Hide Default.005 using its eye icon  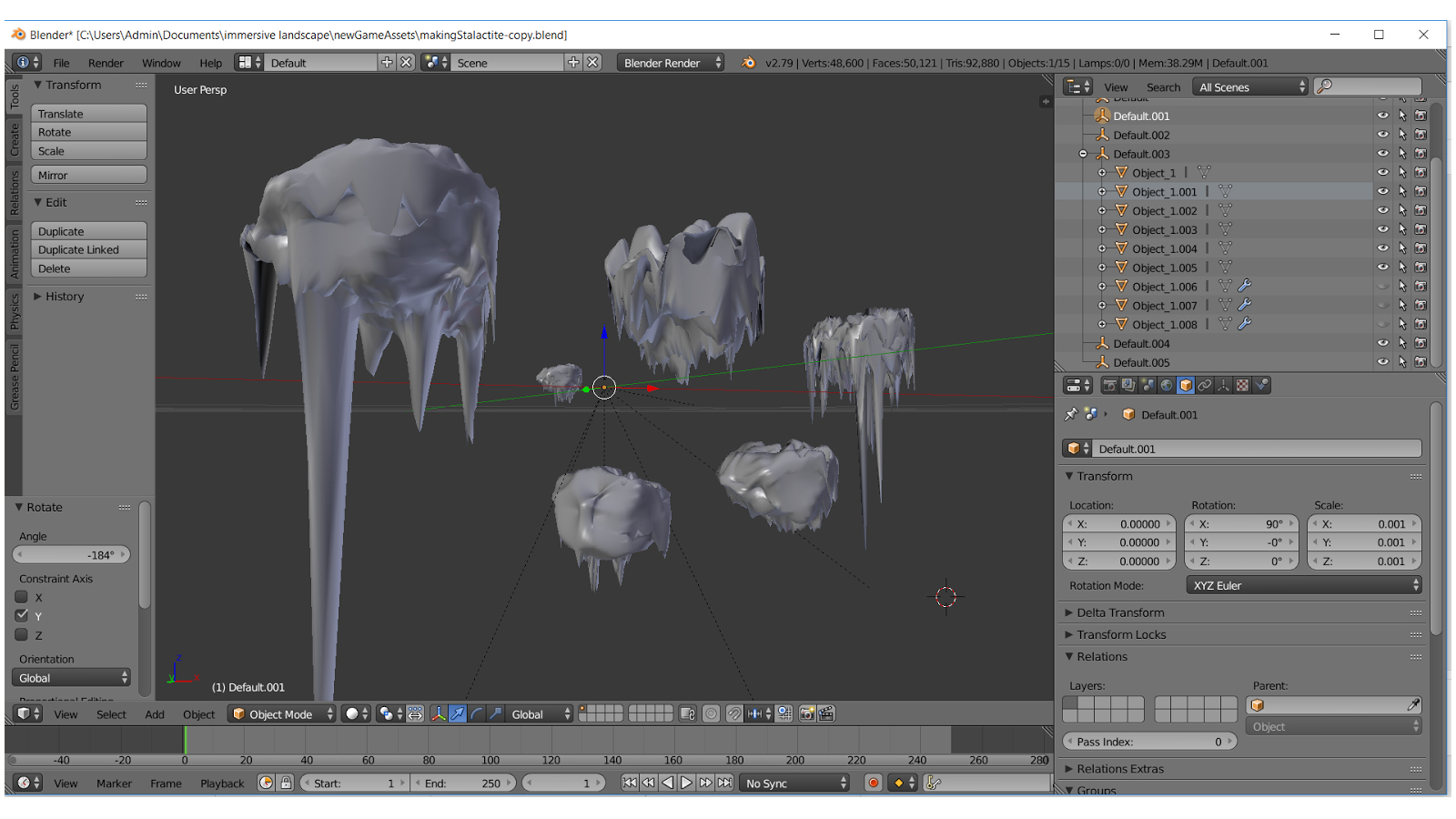[1383, 362]
